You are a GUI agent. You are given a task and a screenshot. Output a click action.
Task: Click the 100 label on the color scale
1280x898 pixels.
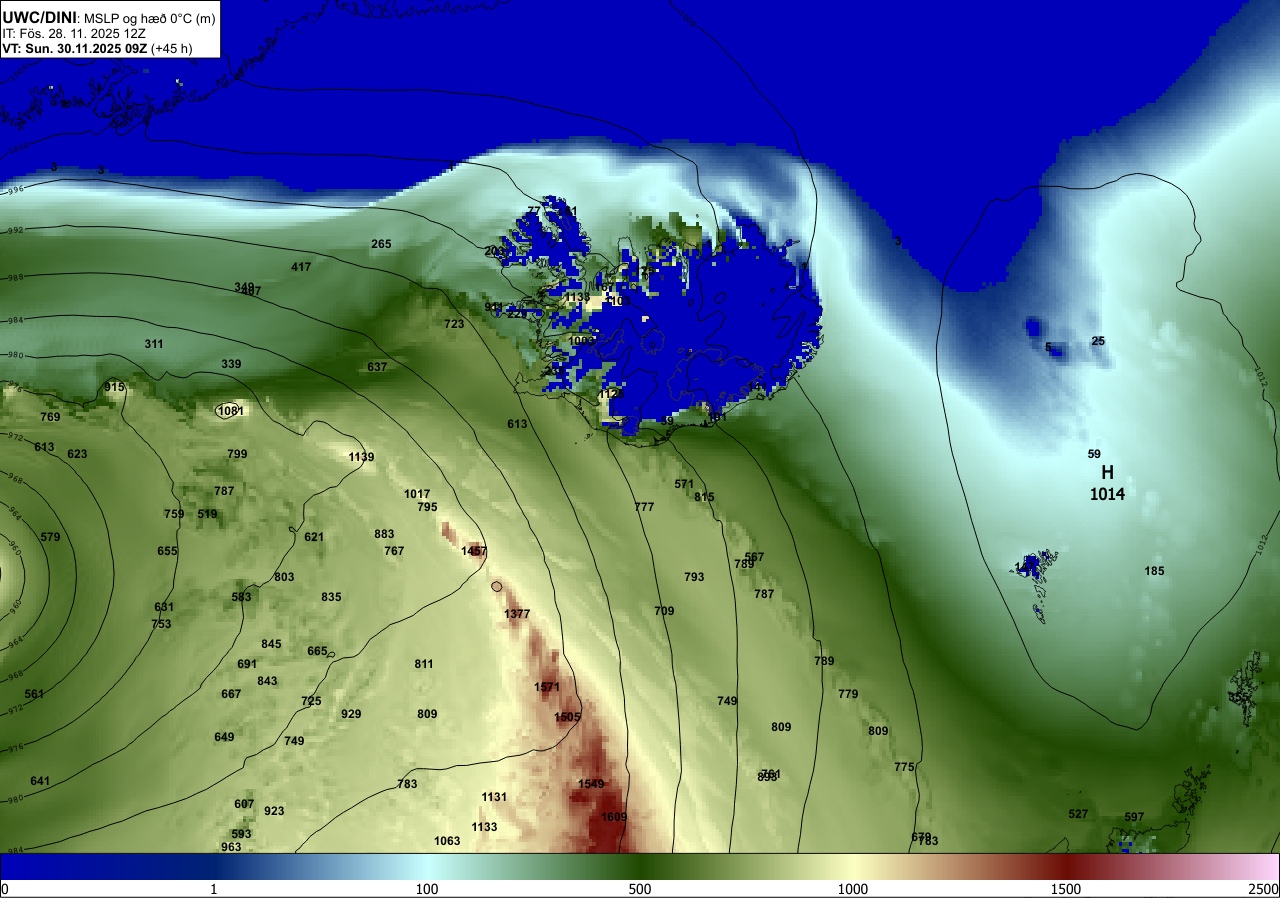pos(427,889)
